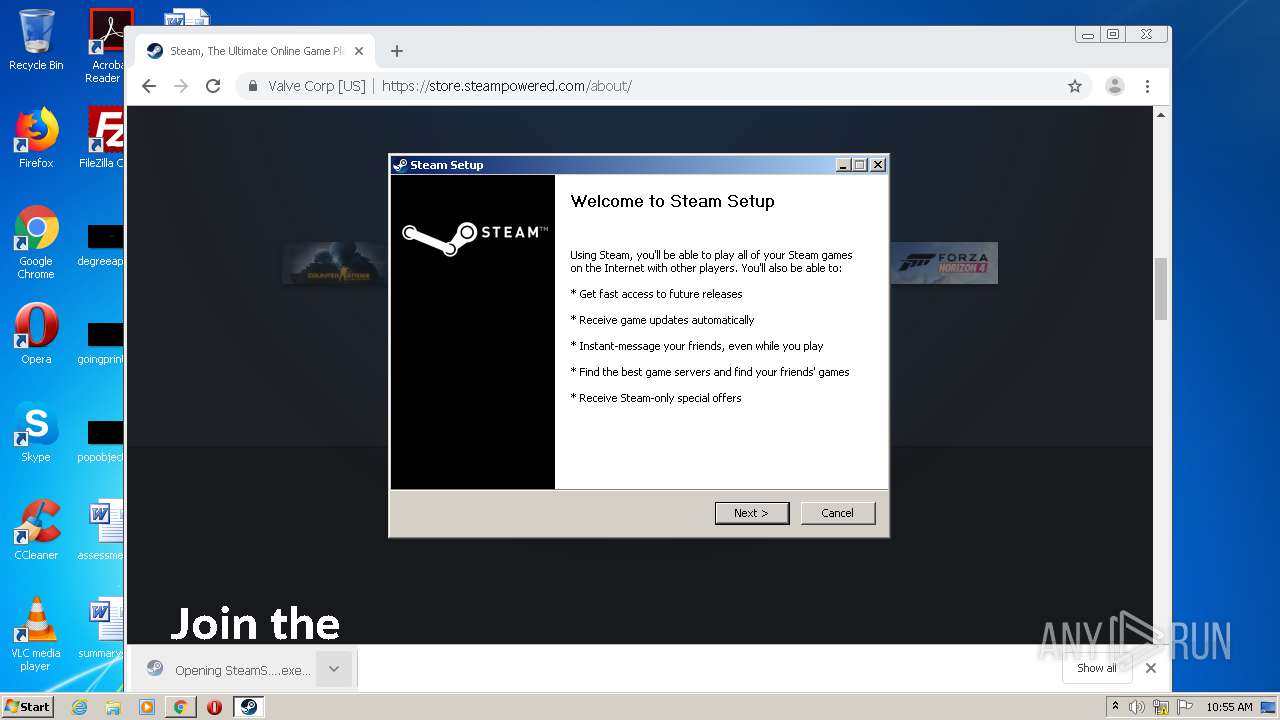Launch Internet Explorer from taskbar
The width and height of the screenshot is (1280, 720).
tap(79, 707)
